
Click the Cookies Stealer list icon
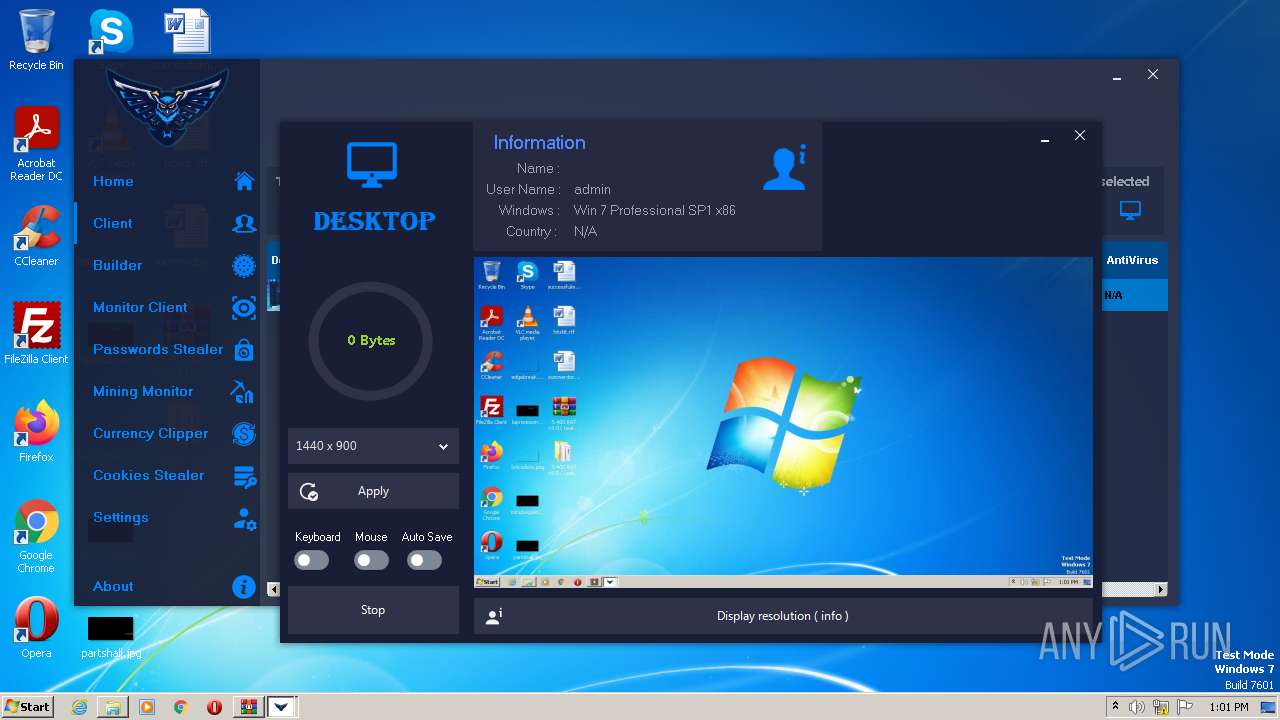coord(244,477)
